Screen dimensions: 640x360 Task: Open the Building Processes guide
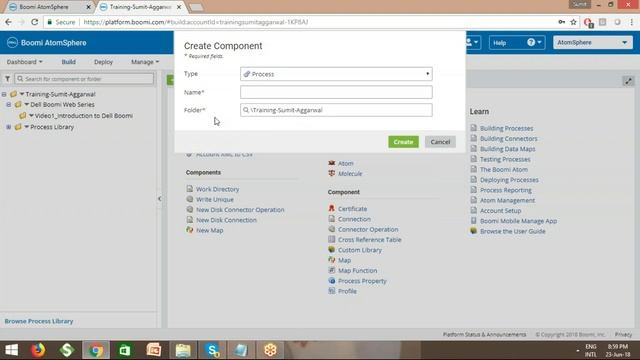506,128
